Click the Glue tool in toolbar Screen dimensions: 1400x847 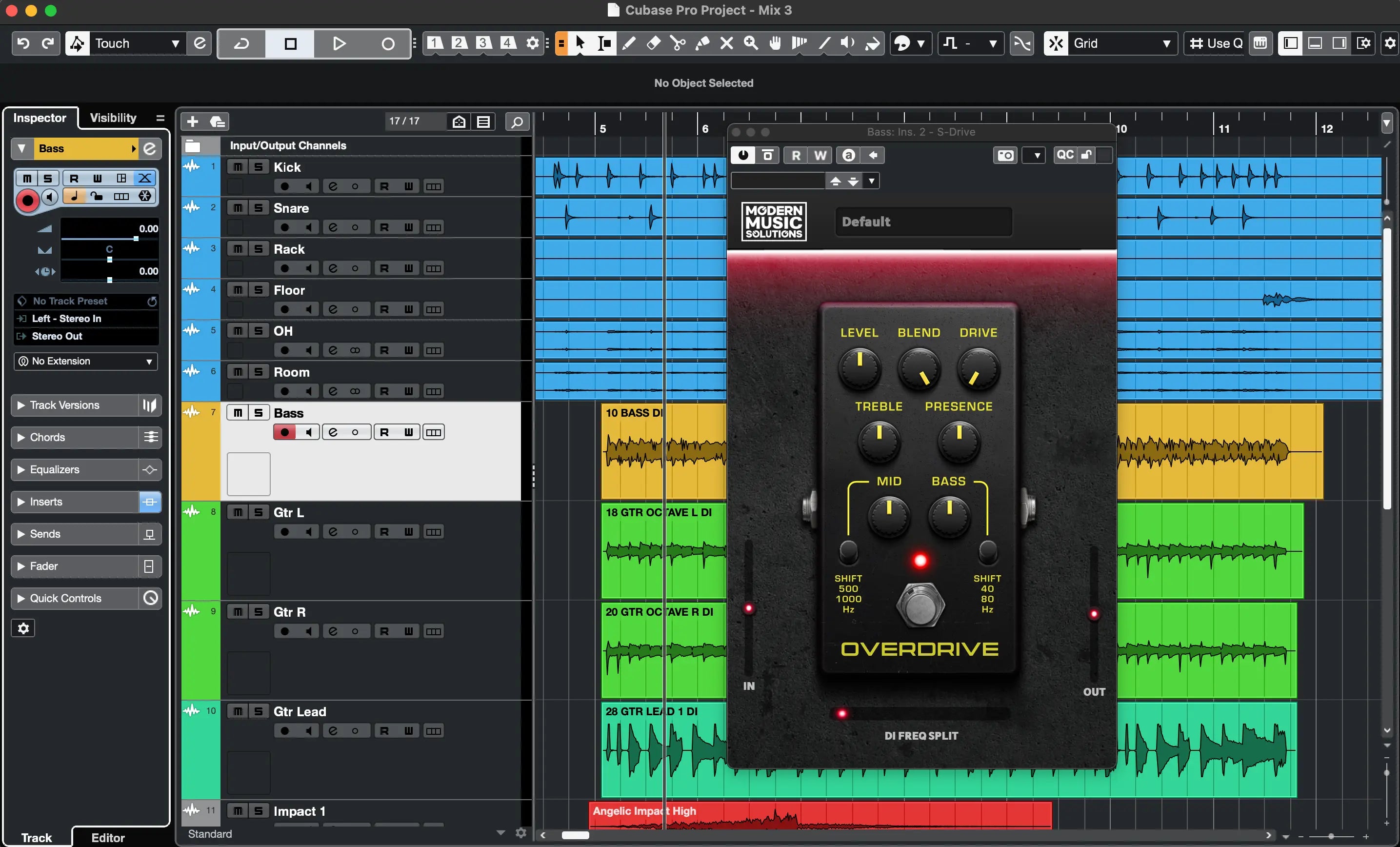click(703, 42)
